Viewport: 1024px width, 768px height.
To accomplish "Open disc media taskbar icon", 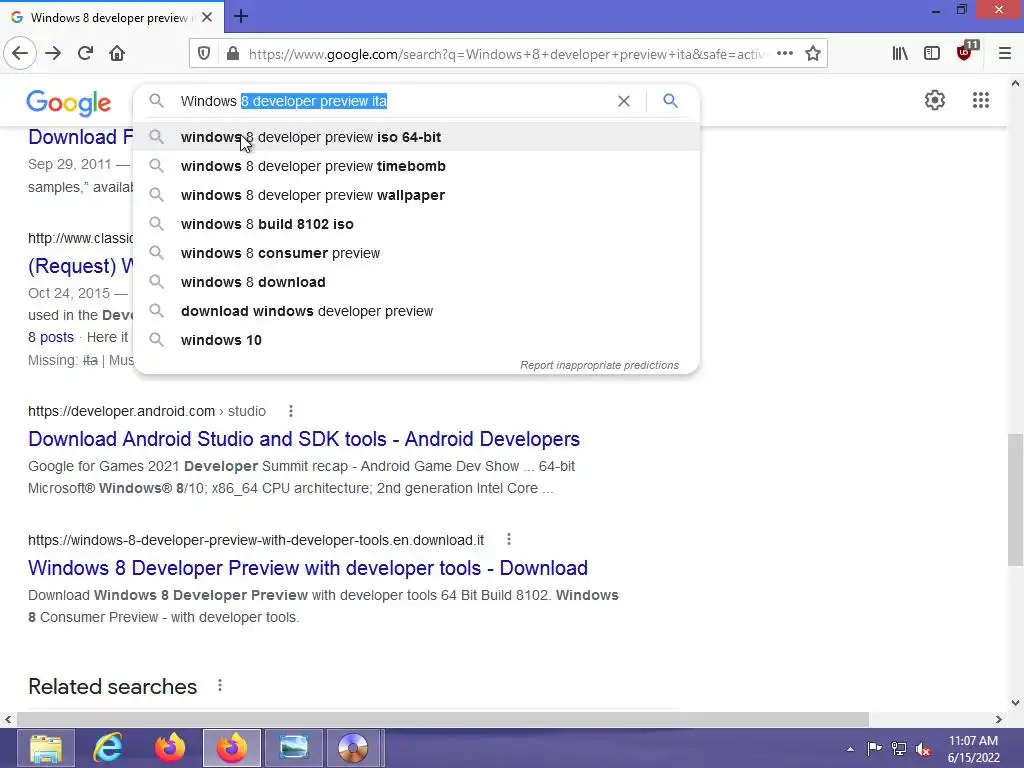I will click(x=353, y=748).
